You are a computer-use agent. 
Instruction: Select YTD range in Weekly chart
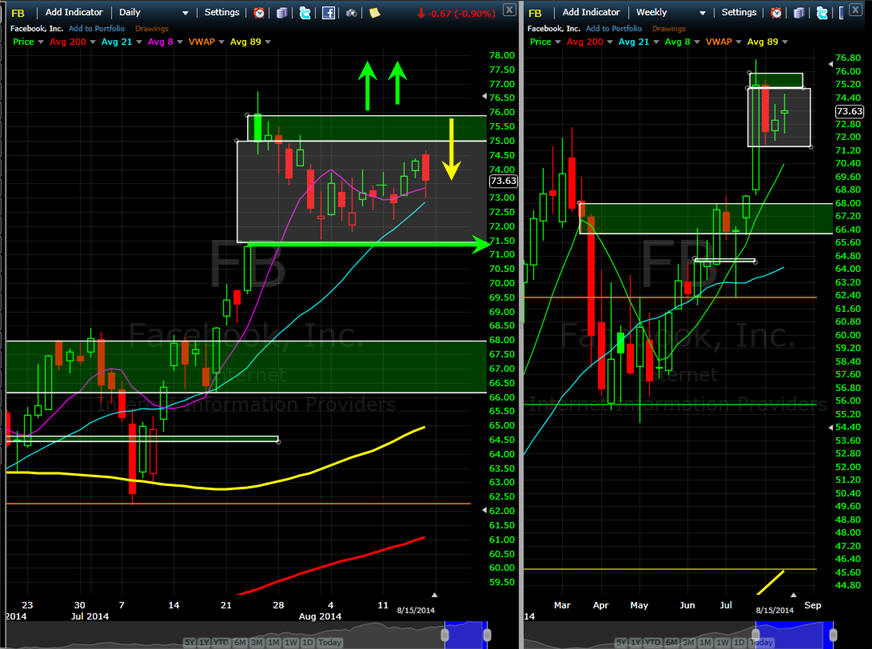(653, 642)
